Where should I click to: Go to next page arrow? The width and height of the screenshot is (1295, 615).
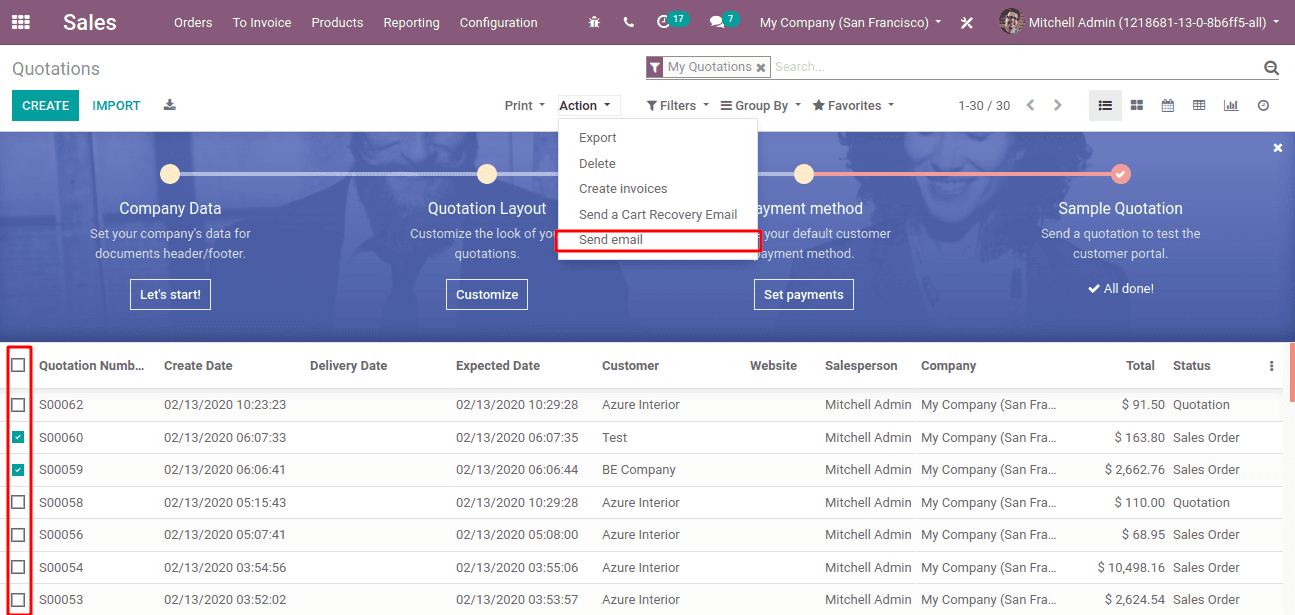pos(1057,105)
